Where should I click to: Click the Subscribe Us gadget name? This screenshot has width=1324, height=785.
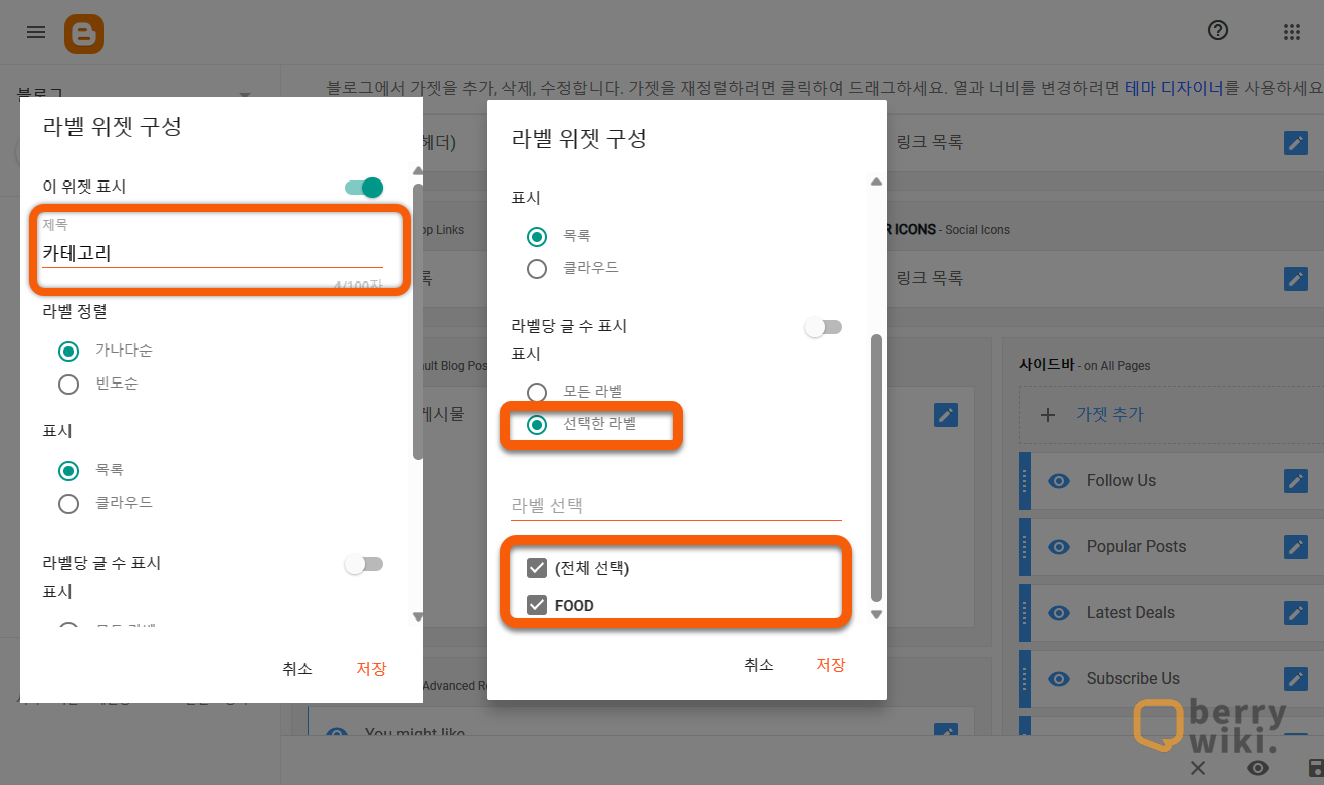tap(1133, 679)
